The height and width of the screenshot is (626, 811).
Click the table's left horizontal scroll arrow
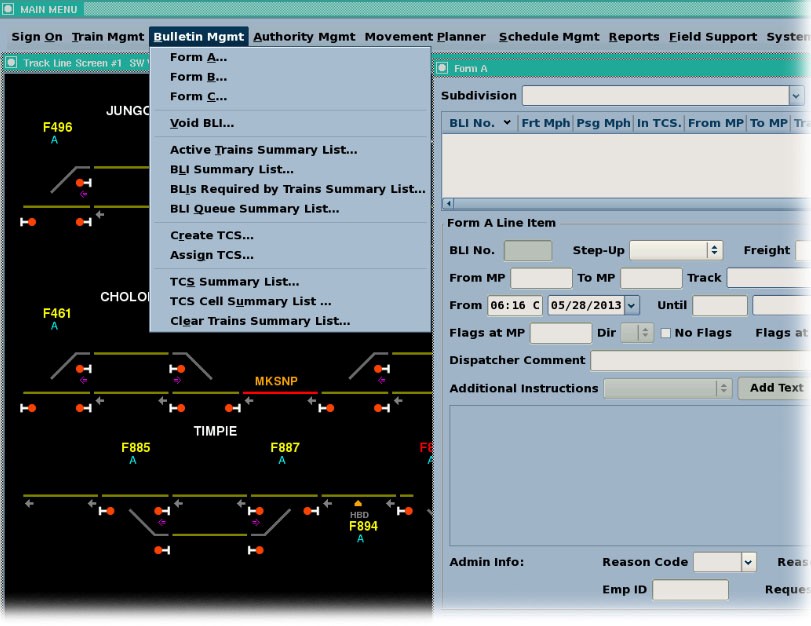click(x=448, y=203)
